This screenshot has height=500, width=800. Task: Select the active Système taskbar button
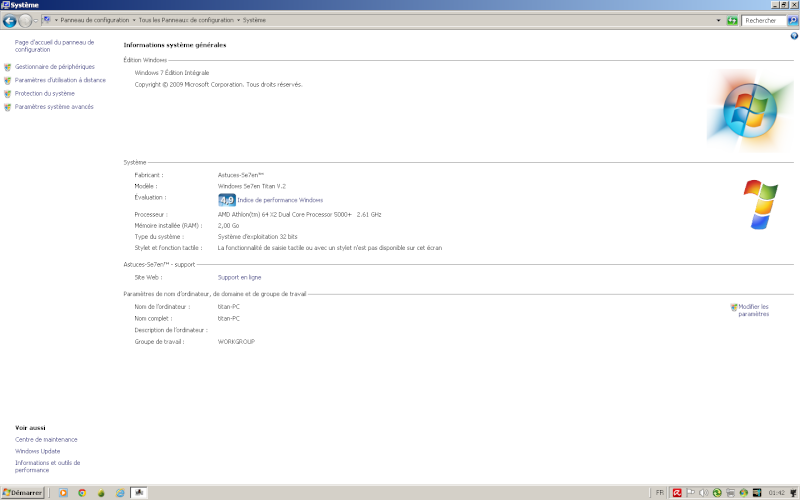pos(139,492)
